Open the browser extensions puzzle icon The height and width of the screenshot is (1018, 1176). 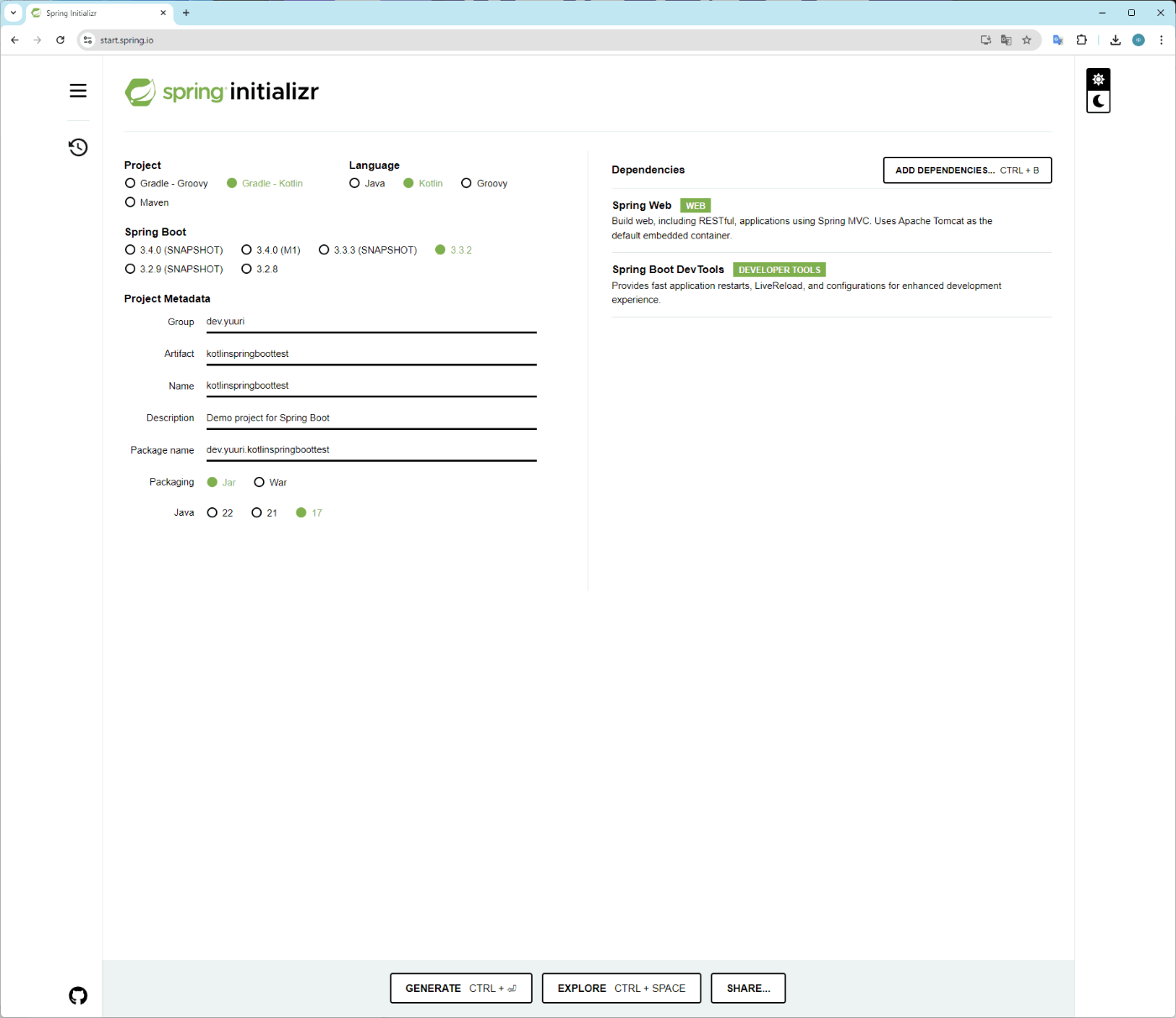(1082, 39)
